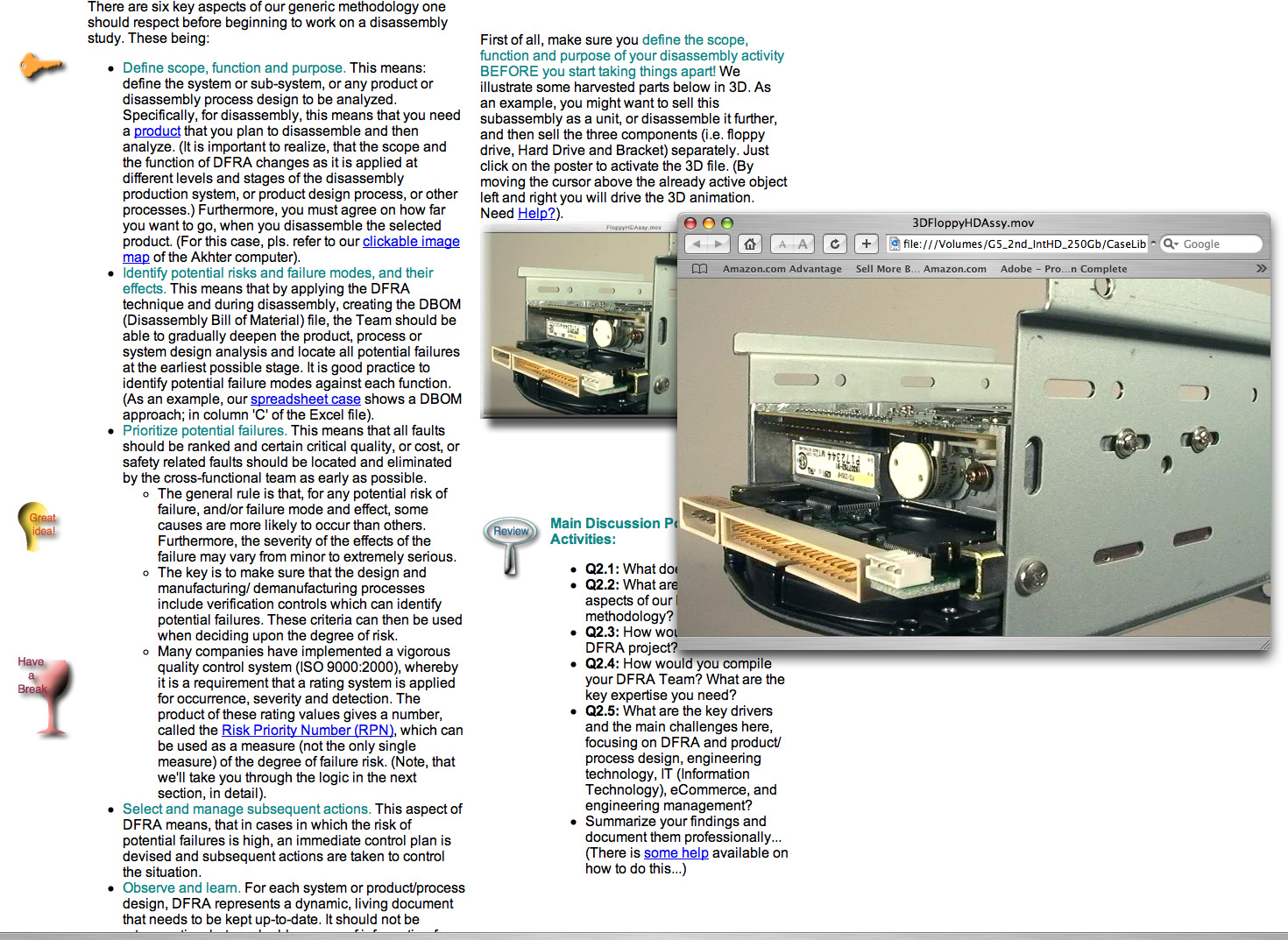Open Amazon.com Advantage bookmark

782,269
